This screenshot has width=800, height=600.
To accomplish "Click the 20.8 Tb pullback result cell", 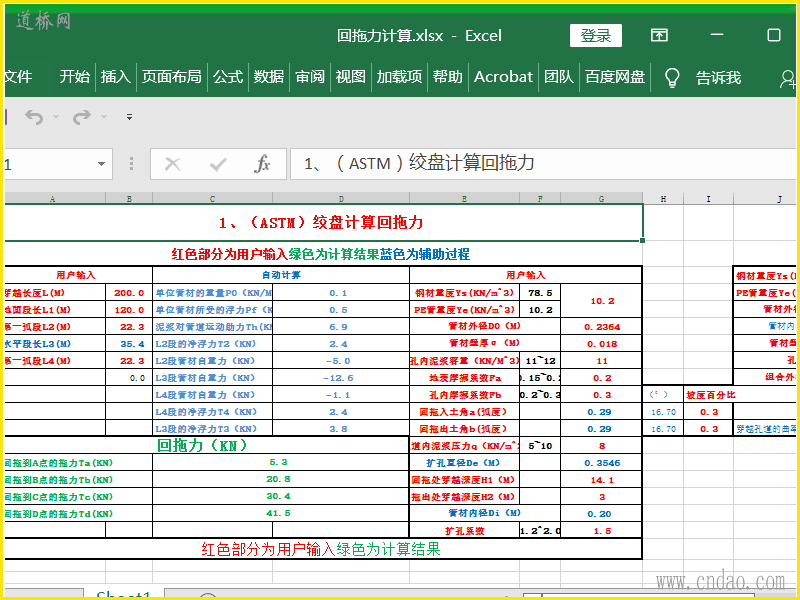I will coord(281,479).
